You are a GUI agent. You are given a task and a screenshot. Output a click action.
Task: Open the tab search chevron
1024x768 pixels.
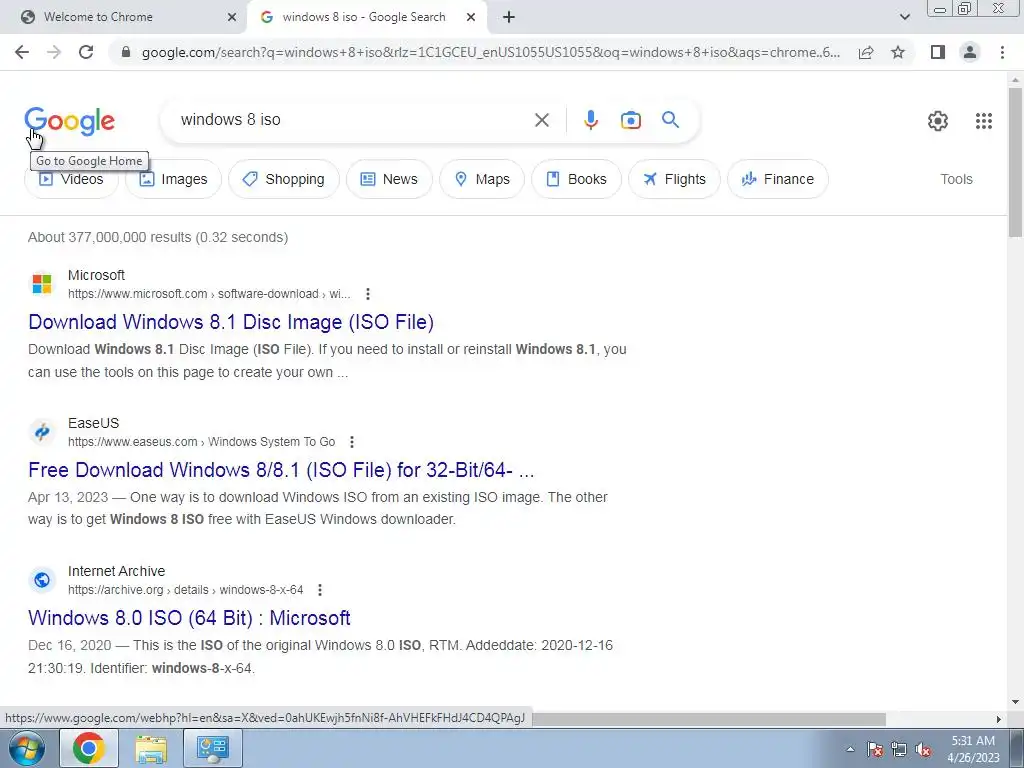point(904,17)
